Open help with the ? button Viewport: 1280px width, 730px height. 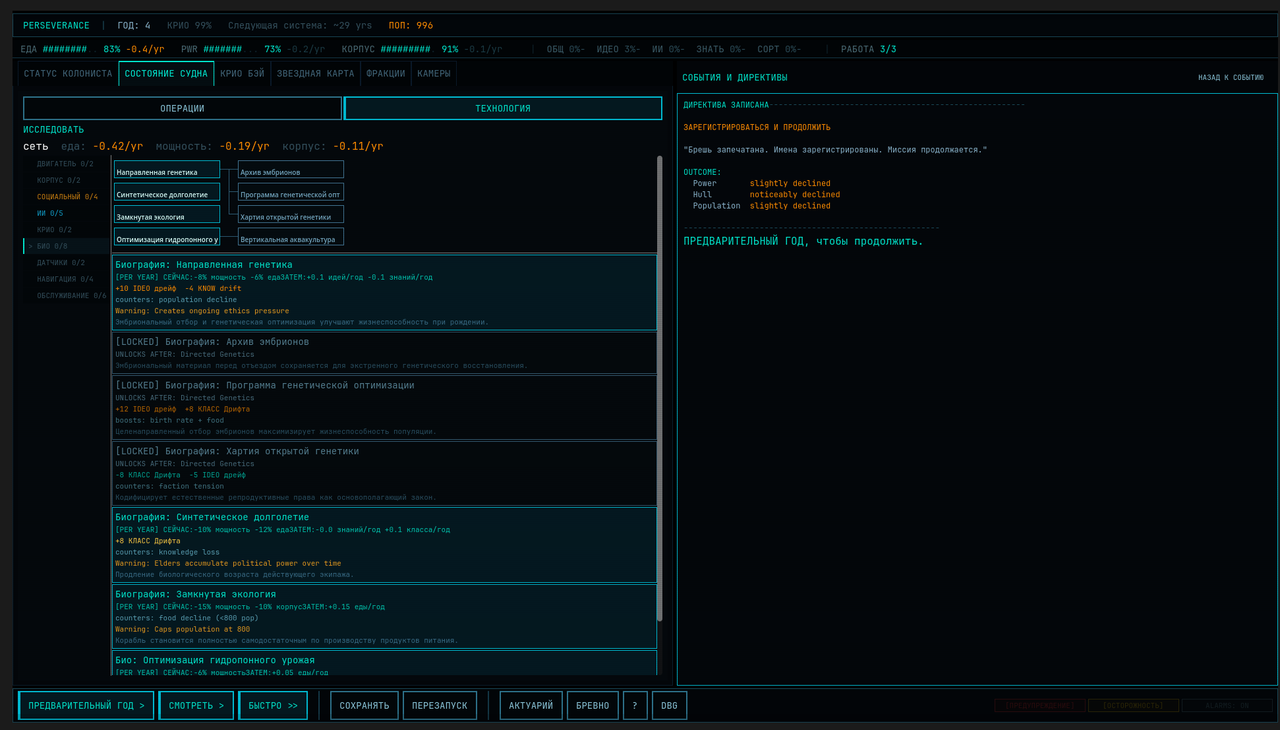click(x=635, y=705)
